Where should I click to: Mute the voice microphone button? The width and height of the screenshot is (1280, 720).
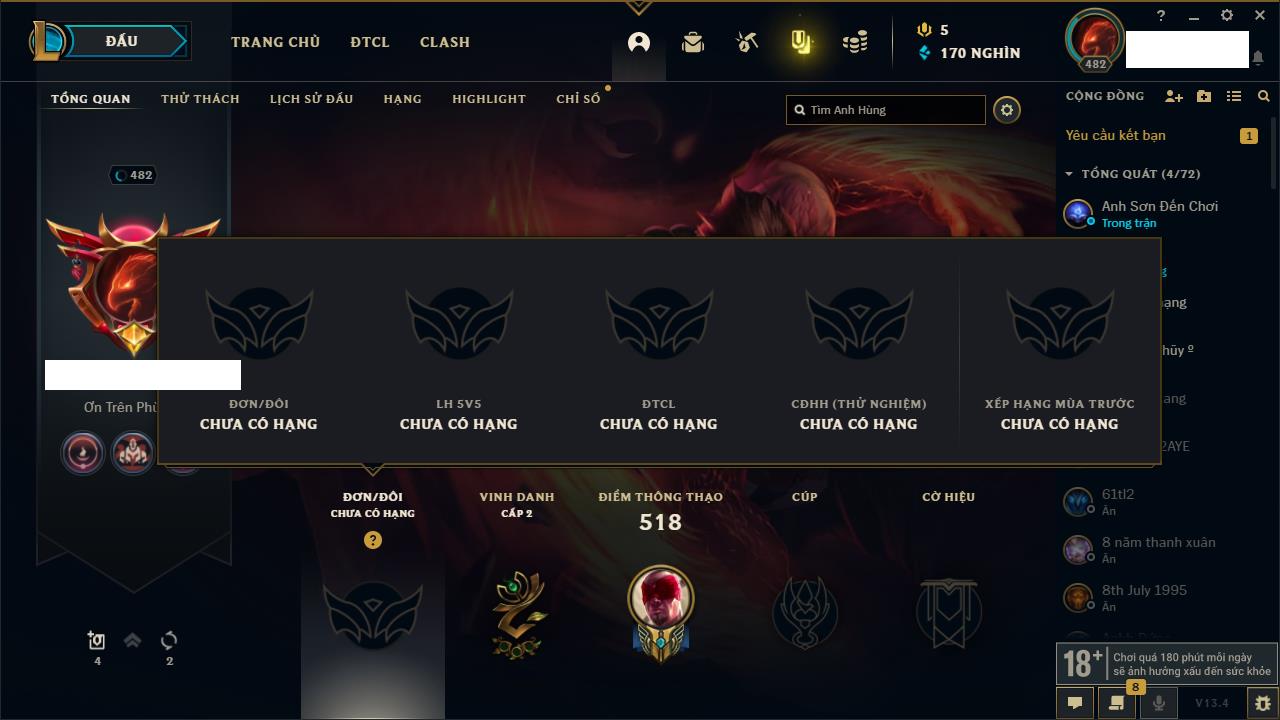[x=1158, y=703]
